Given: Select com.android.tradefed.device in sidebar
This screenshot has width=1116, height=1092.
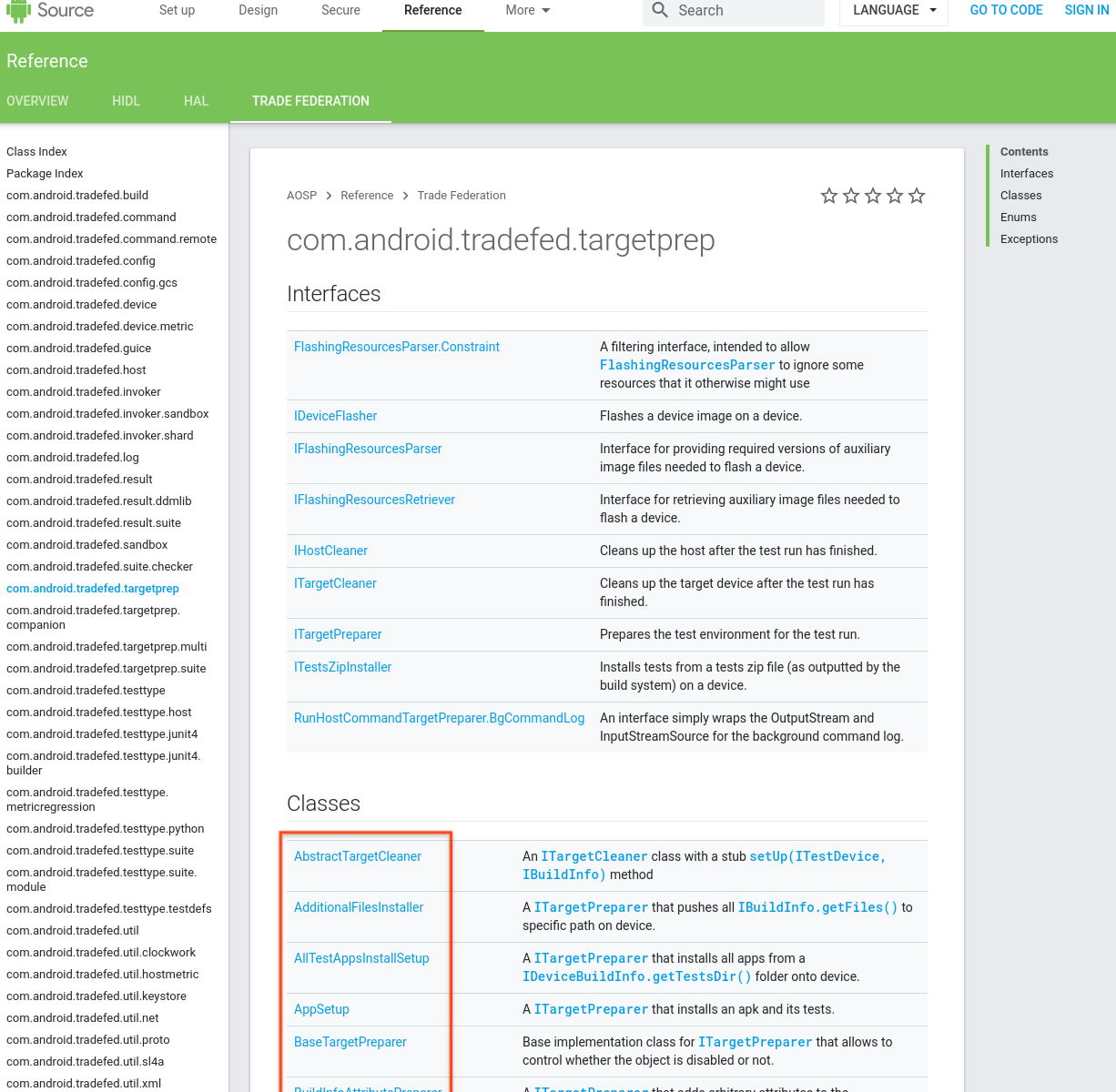Looking at the screenshot, I should pos(81,305).
